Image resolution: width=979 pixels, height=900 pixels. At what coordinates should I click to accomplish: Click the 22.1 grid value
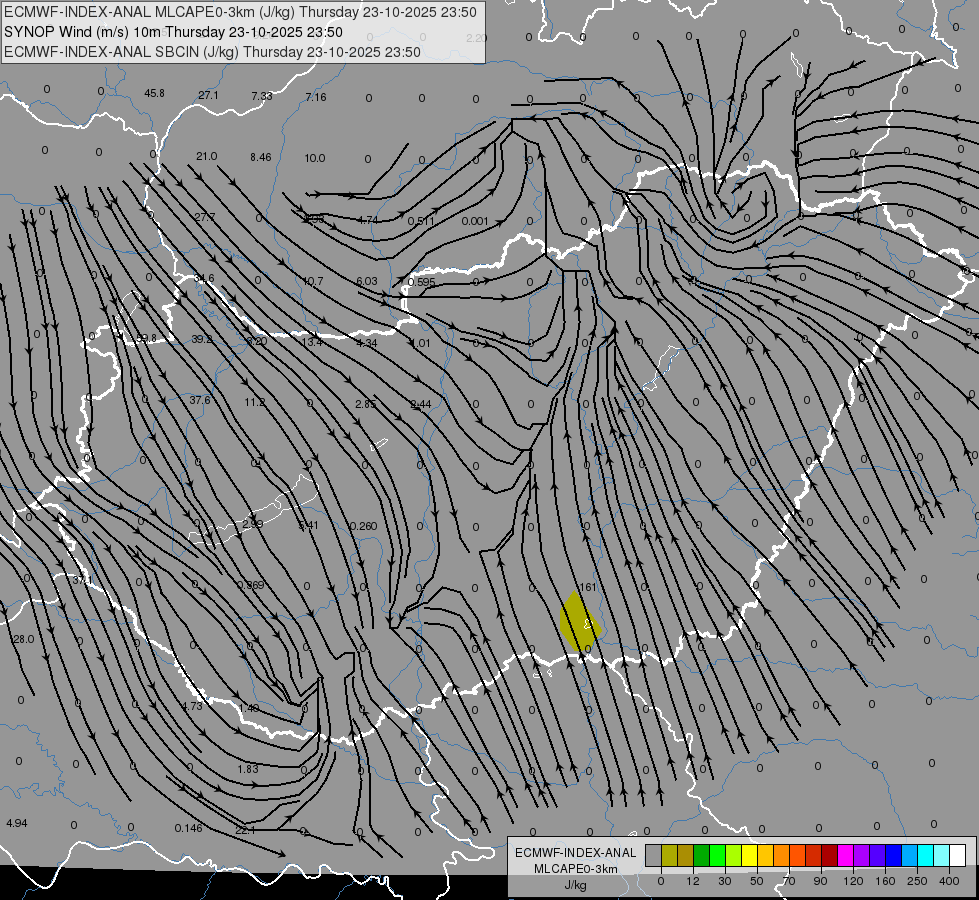tap(245, 830)
